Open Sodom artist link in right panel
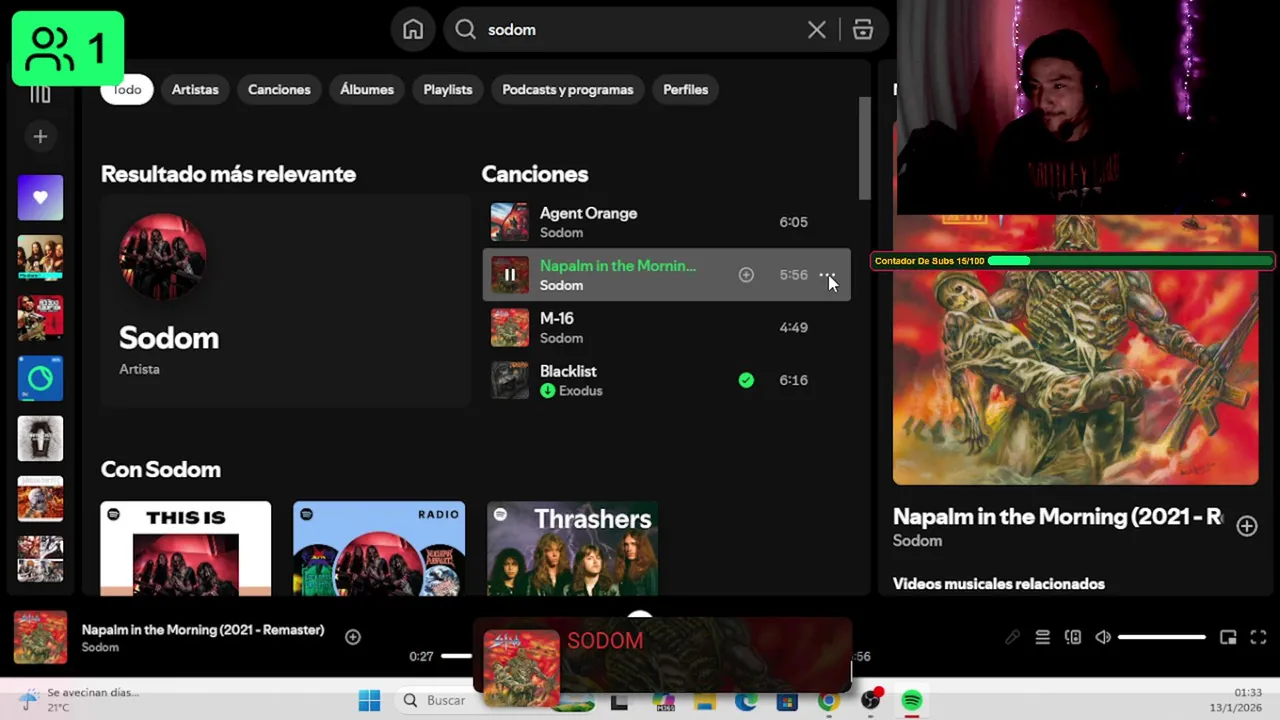Screen dimensions: 1280x720 pos(917,541)
